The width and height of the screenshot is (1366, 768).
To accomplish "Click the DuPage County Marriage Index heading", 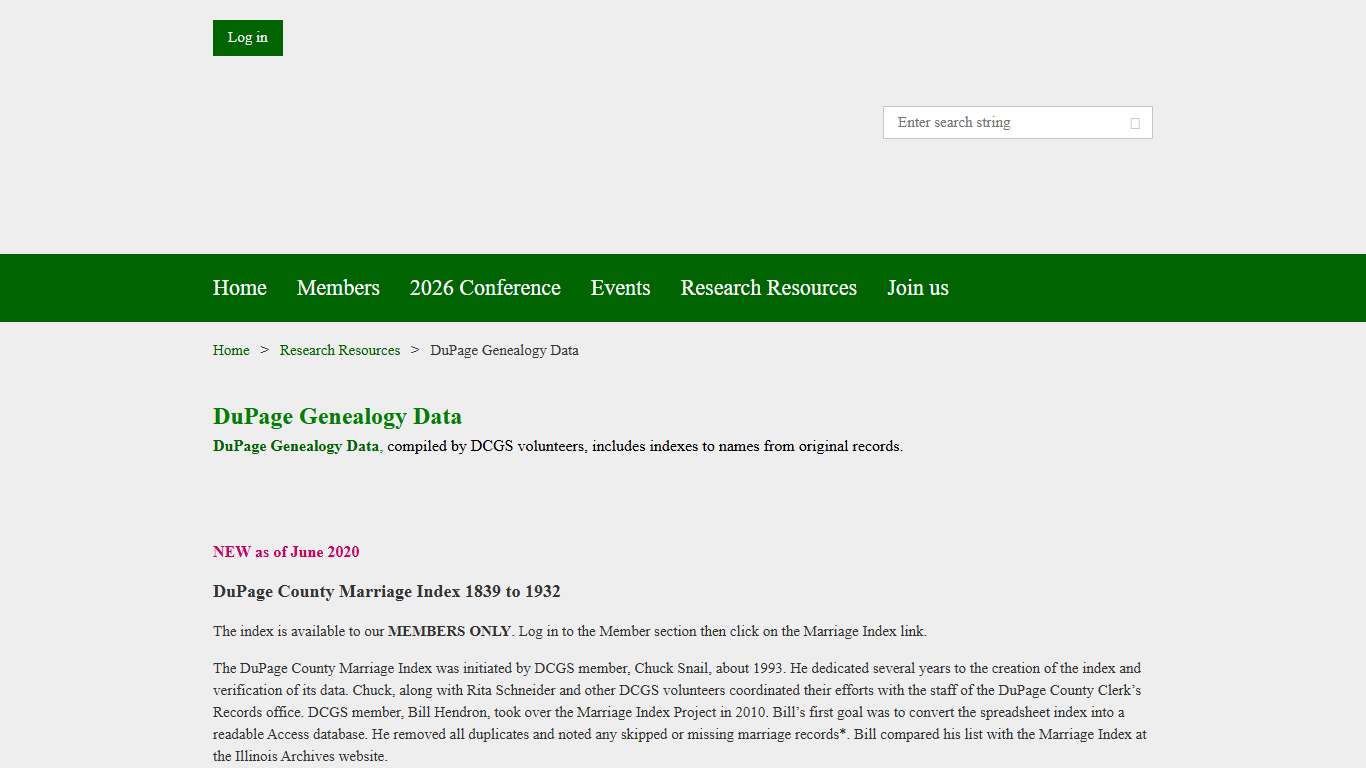I will [x=386, y=591].
